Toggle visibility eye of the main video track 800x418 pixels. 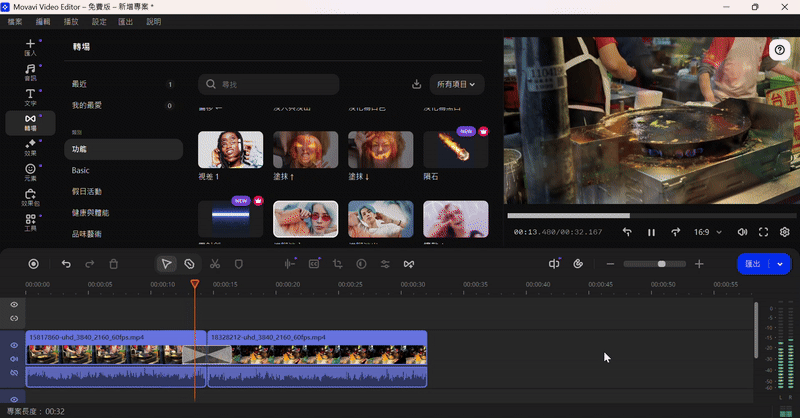coord(14,345)
